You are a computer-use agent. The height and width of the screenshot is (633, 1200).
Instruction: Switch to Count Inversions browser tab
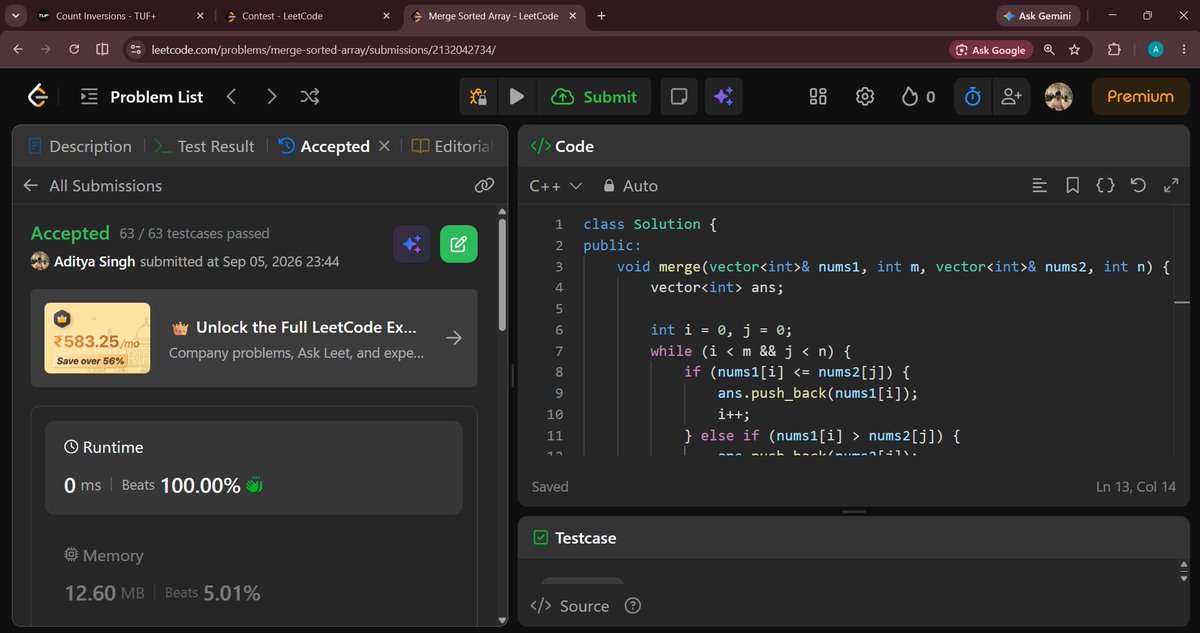[x=118, y=16]
